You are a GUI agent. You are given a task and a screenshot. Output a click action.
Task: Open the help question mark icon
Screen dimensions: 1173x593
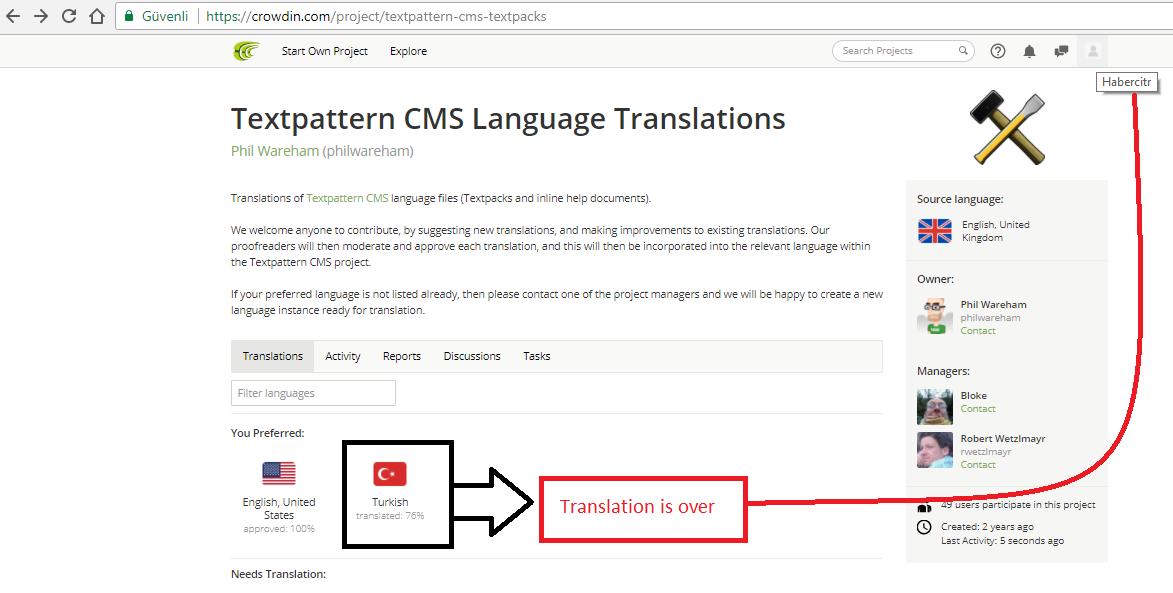pyautogui.click(x=998, y=51)
